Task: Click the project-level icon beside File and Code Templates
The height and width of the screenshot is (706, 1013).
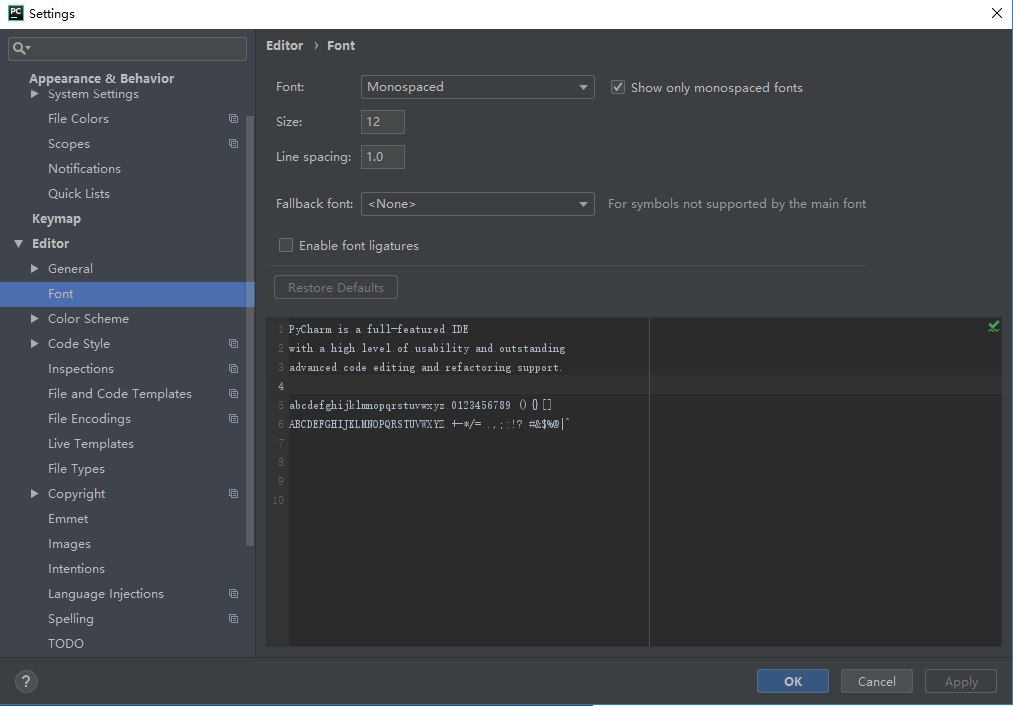Action: pos(233,393)
